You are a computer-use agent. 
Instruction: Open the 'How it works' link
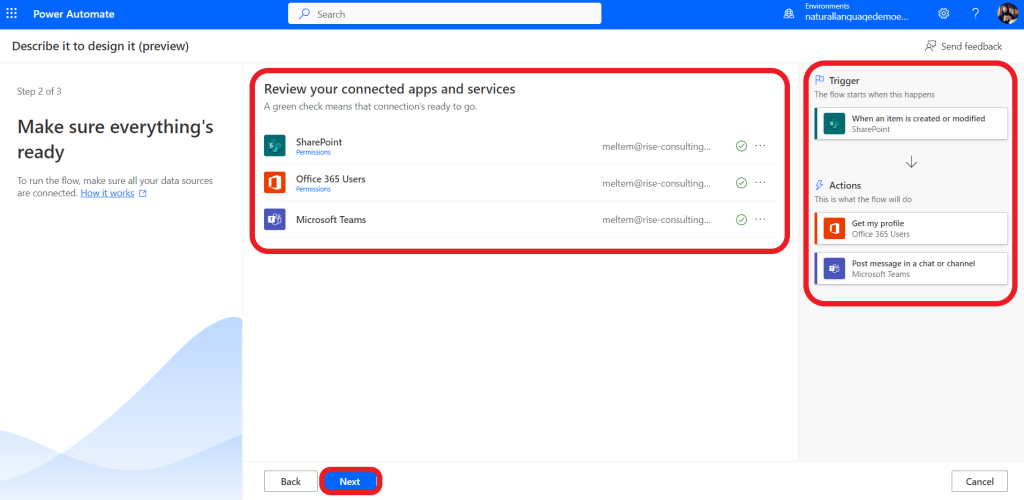click(x=108, y=193)
